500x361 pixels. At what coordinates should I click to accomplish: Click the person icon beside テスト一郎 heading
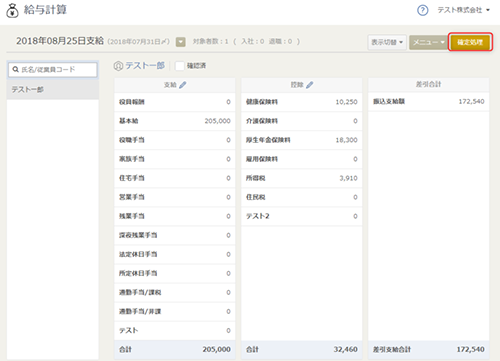click(x=118, y=66)
